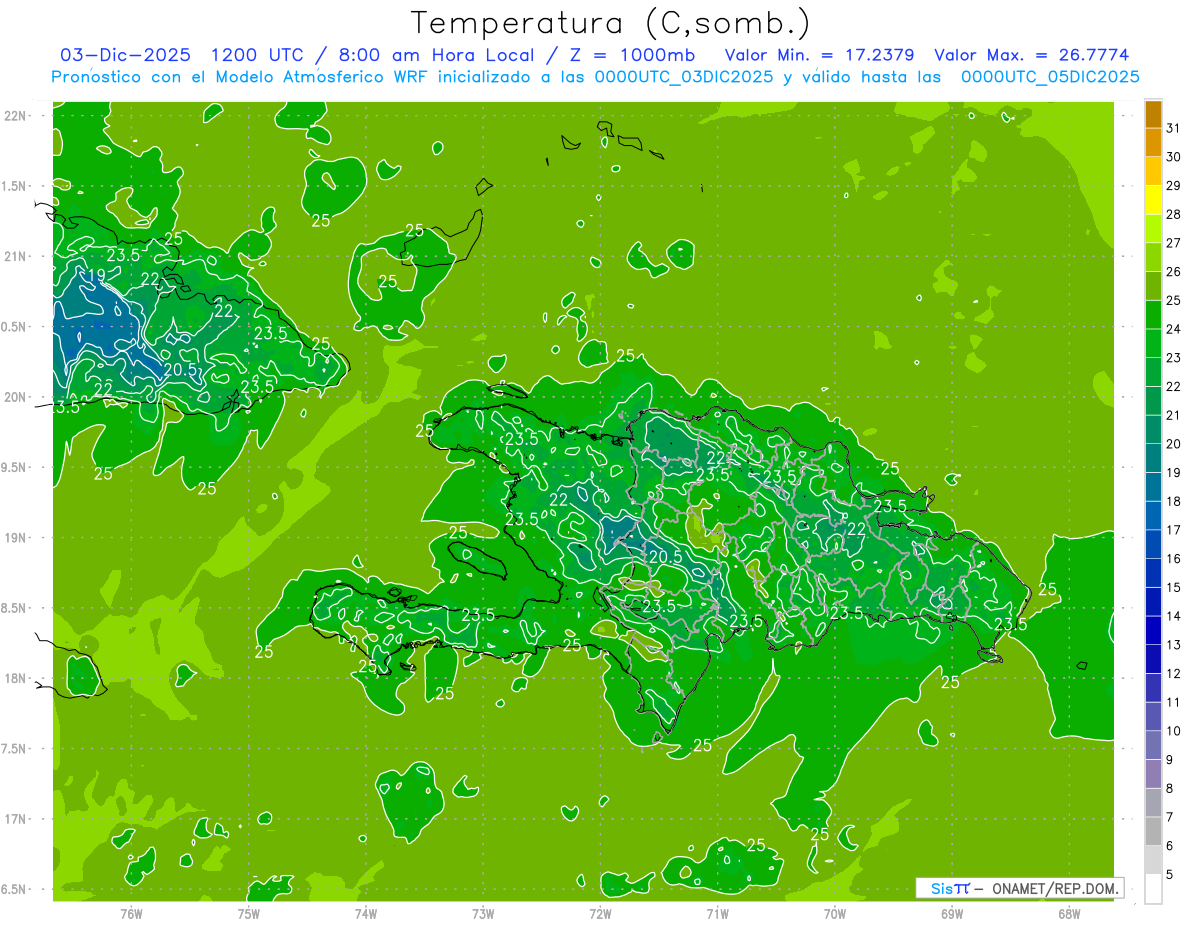This screenshot has width=1200, height=927.
Task: Click the bright yellow legend swatch above 28
Action: [x=1153, y=200]
